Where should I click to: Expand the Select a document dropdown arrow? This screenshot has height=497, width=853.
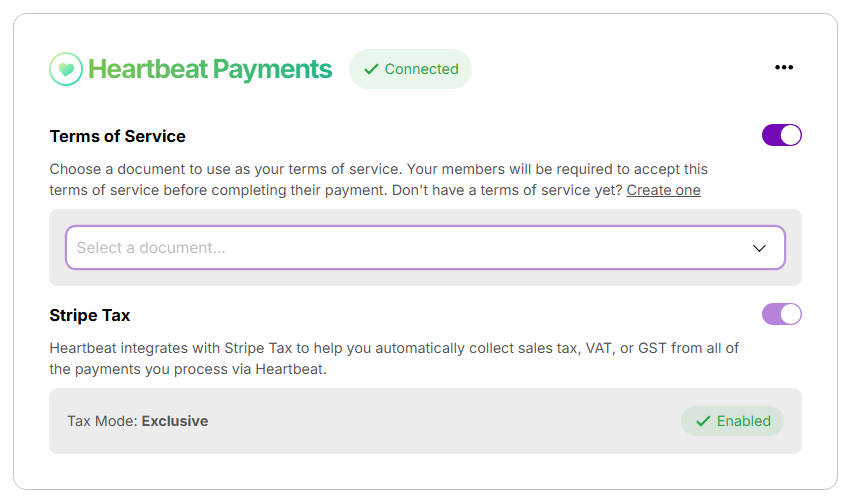(x=759, y=248)
